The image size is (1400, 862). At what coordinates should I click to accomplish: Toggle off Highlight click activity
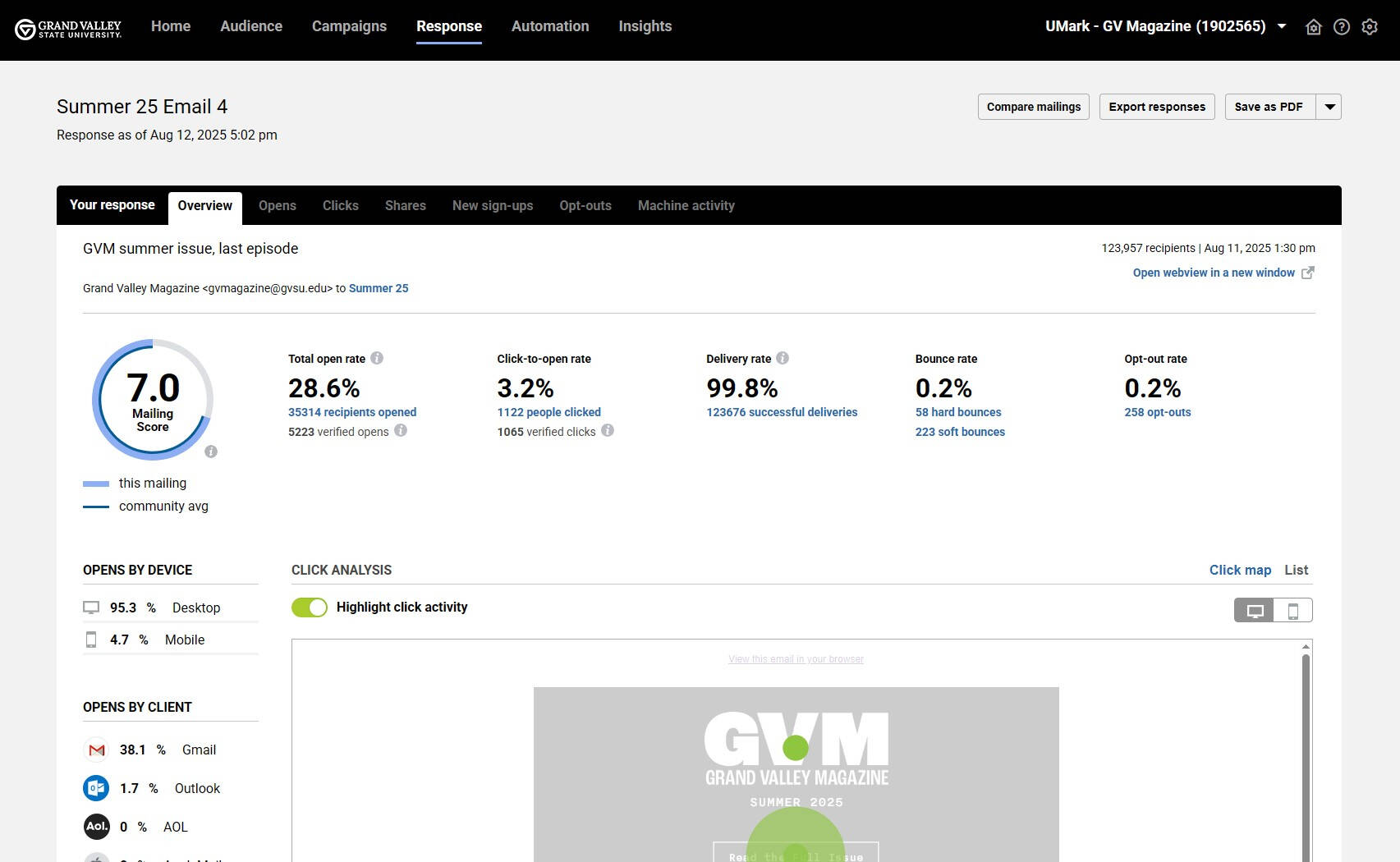(310, 608)
